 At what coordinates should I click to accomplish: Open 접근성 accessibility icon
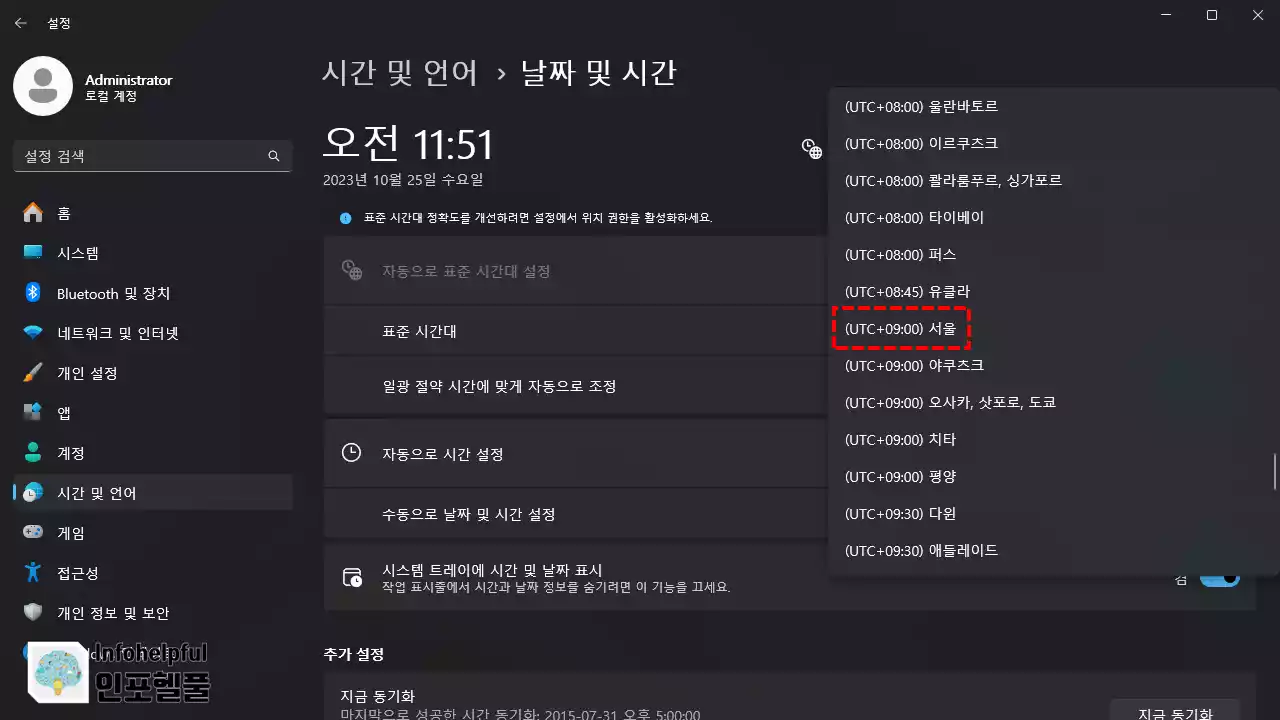tap(33, 573)
